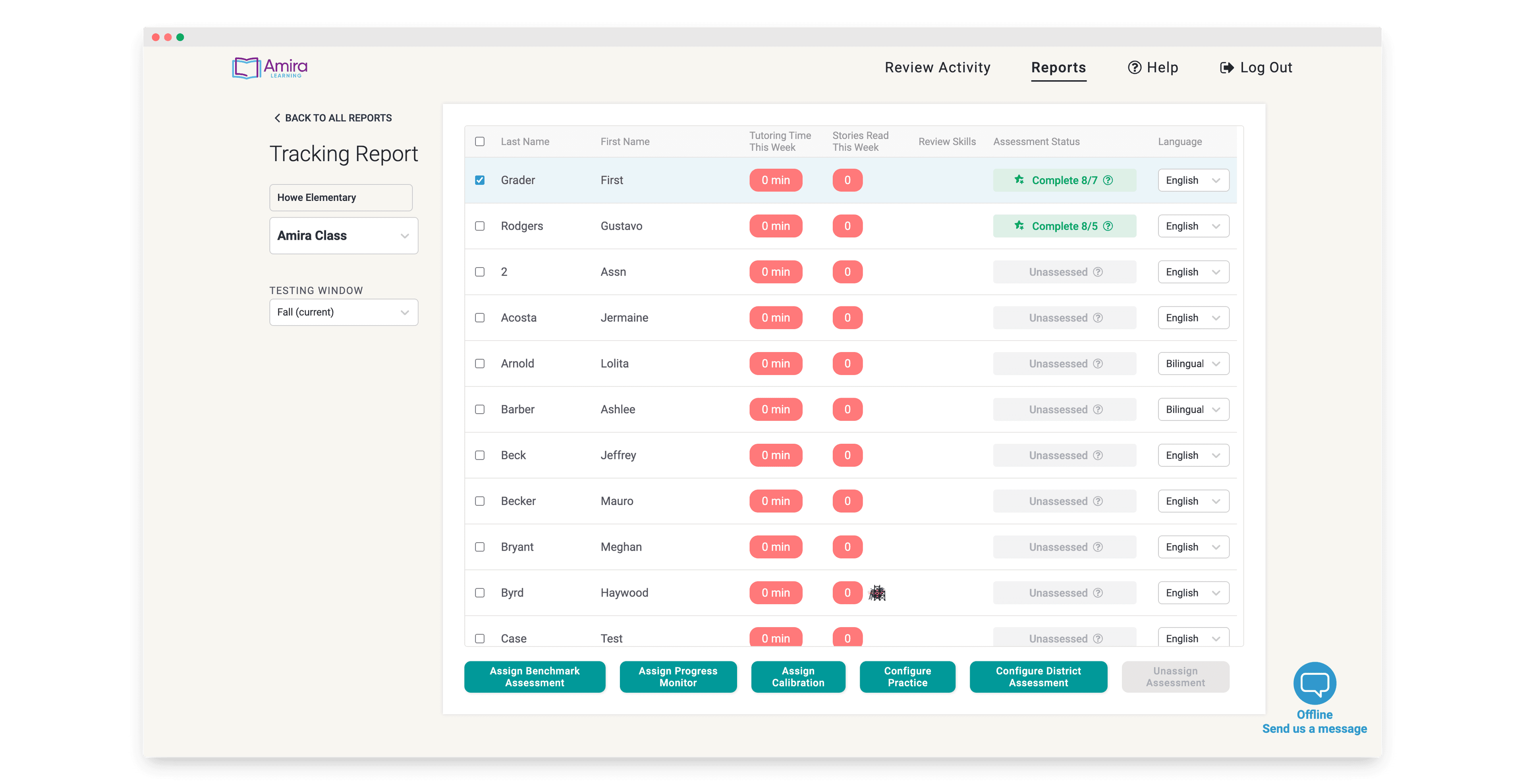Screen dimensions: 1525x784
Task: Click Configure Practice button
Action: [907, 676]
